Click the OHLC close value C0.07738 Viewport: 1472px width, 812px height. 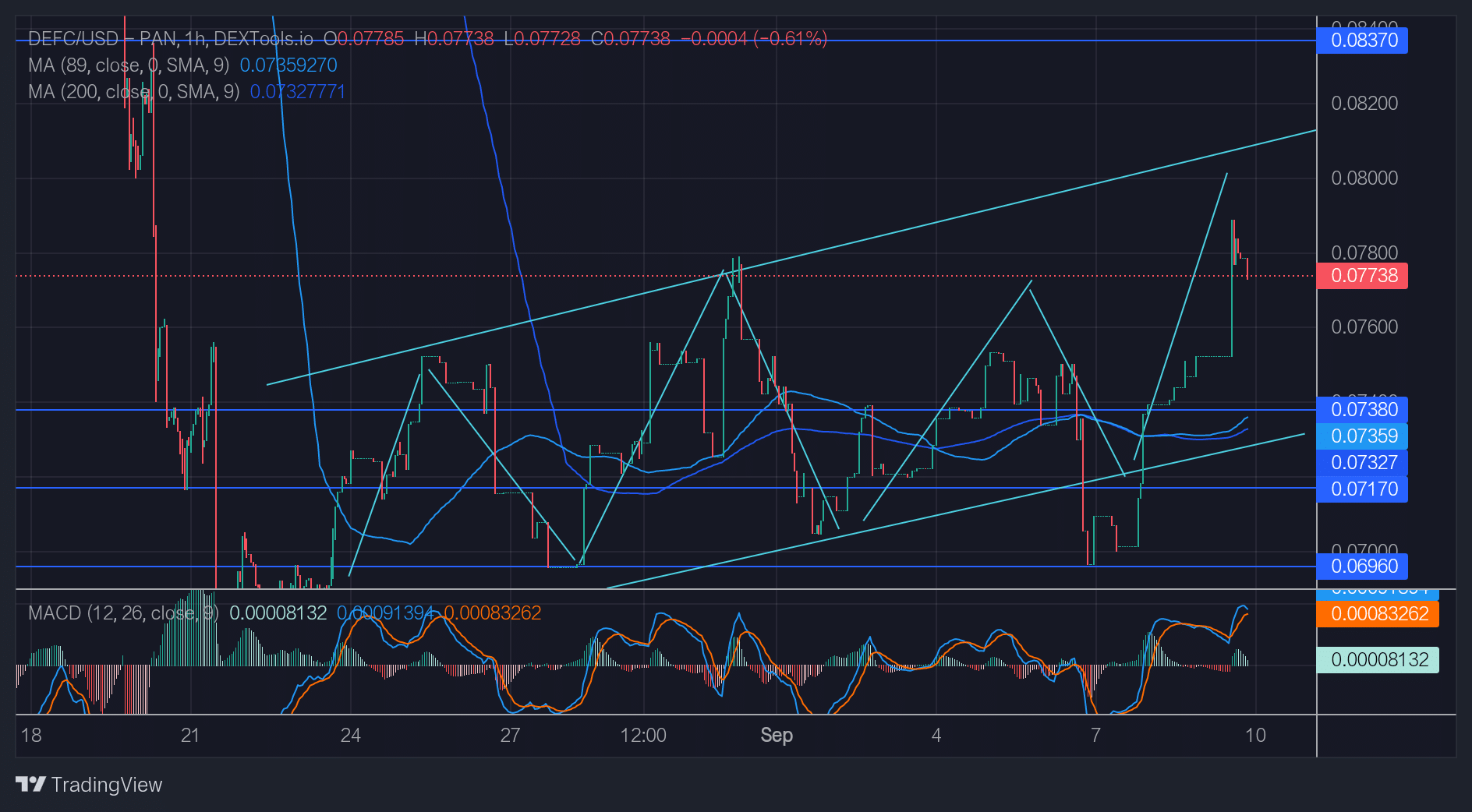[x=631, y=38]
